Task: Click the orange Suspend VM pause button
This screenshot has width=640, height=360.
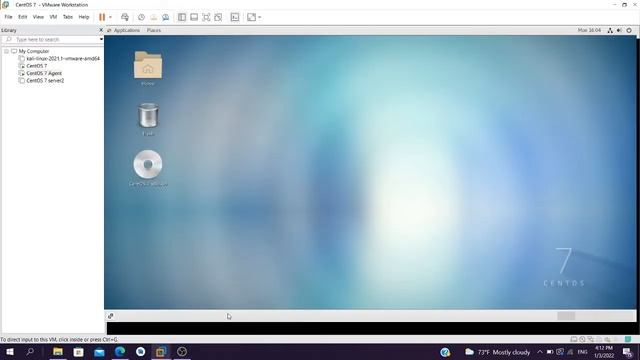Action: (102, 17)
